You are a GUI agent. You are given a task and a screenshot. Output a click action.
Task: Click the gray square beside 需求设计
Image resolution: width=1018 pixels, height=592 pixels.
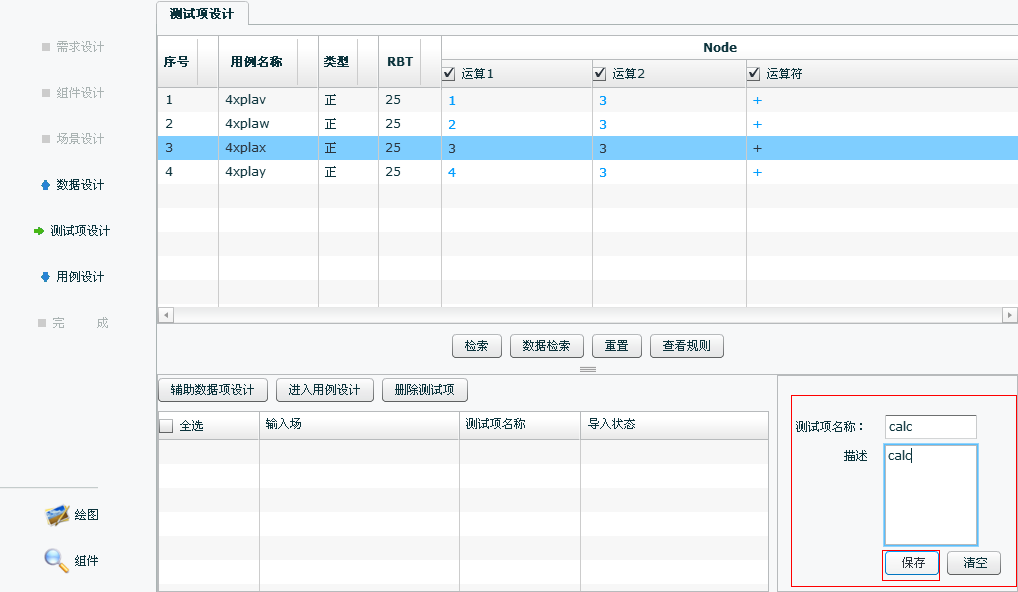45,47
